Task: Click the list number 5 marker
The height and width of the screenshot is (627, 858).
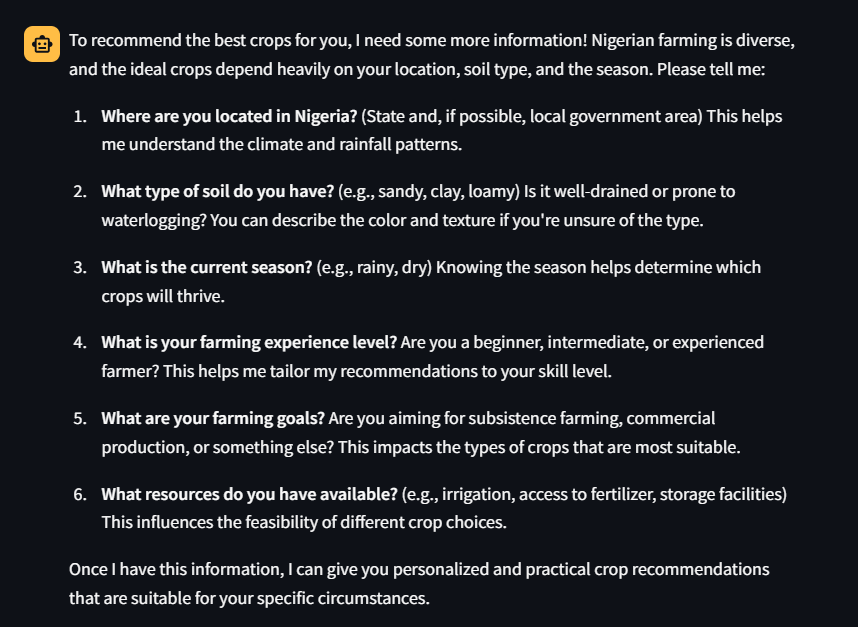Action: [x=80, y=418]
